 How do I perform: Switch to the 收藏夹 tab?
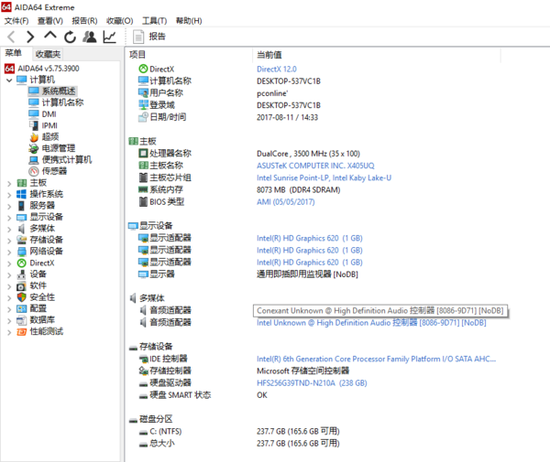[48, 54]
